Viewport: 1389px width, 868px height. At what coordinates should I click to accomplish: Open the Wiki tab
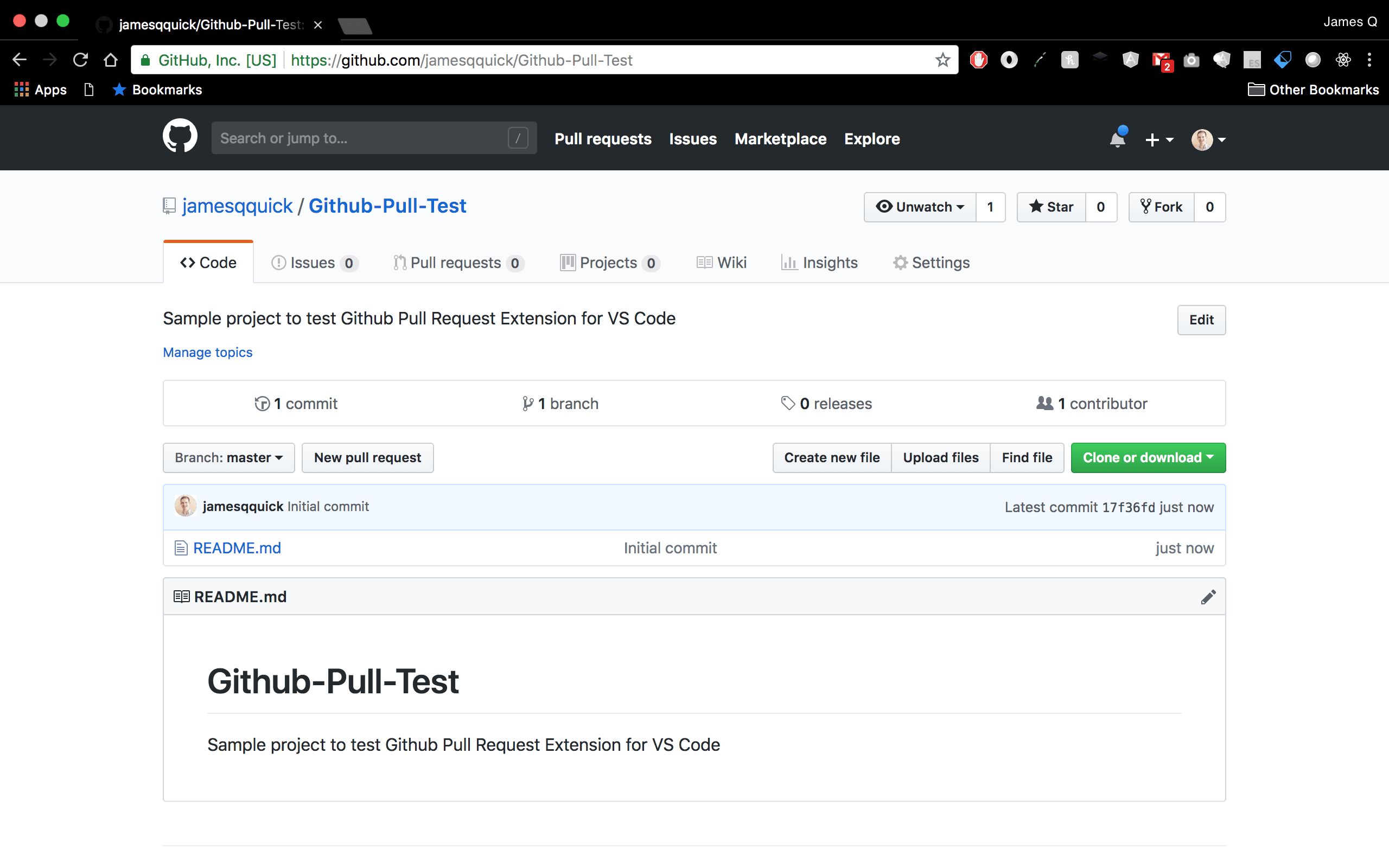tap(722, 263)
